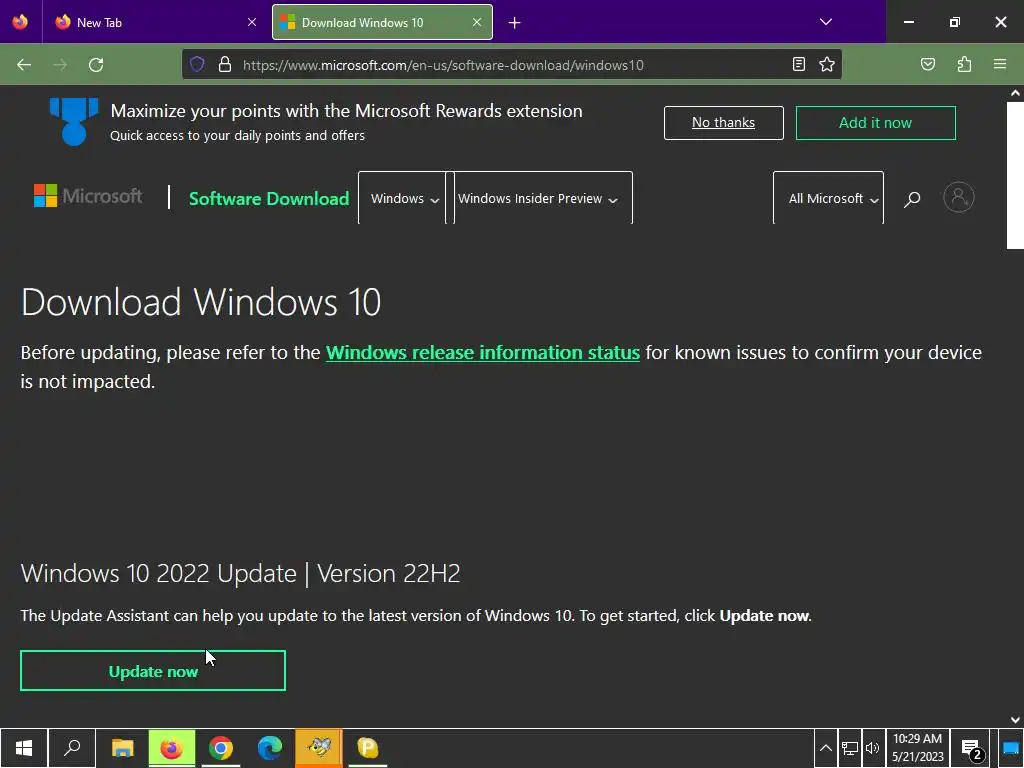Click the yellow P application taskbar icon
Screen dimensions: 1024x768
pyautogui.click(x=368, y=748)
